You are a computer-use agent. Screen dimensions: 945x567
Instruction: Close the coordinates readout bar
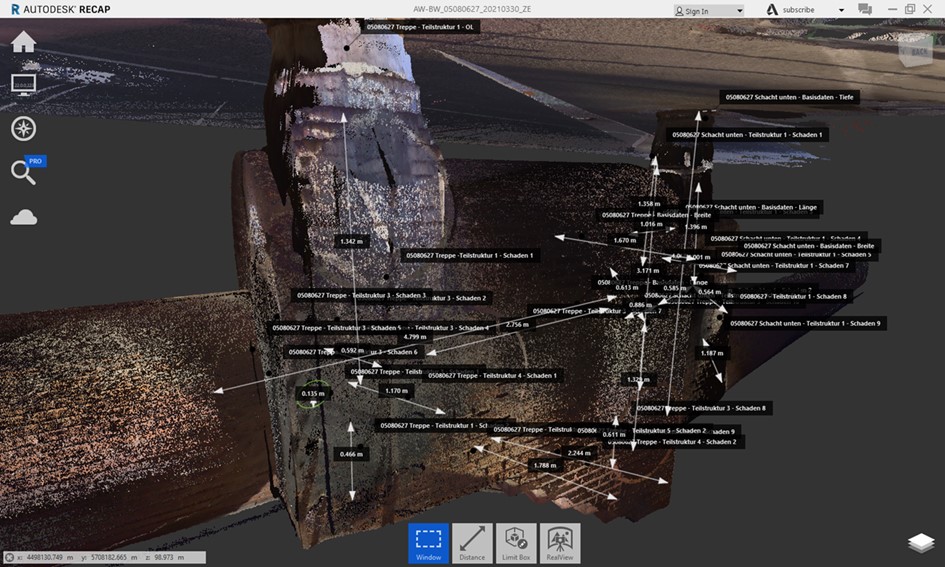9,557
